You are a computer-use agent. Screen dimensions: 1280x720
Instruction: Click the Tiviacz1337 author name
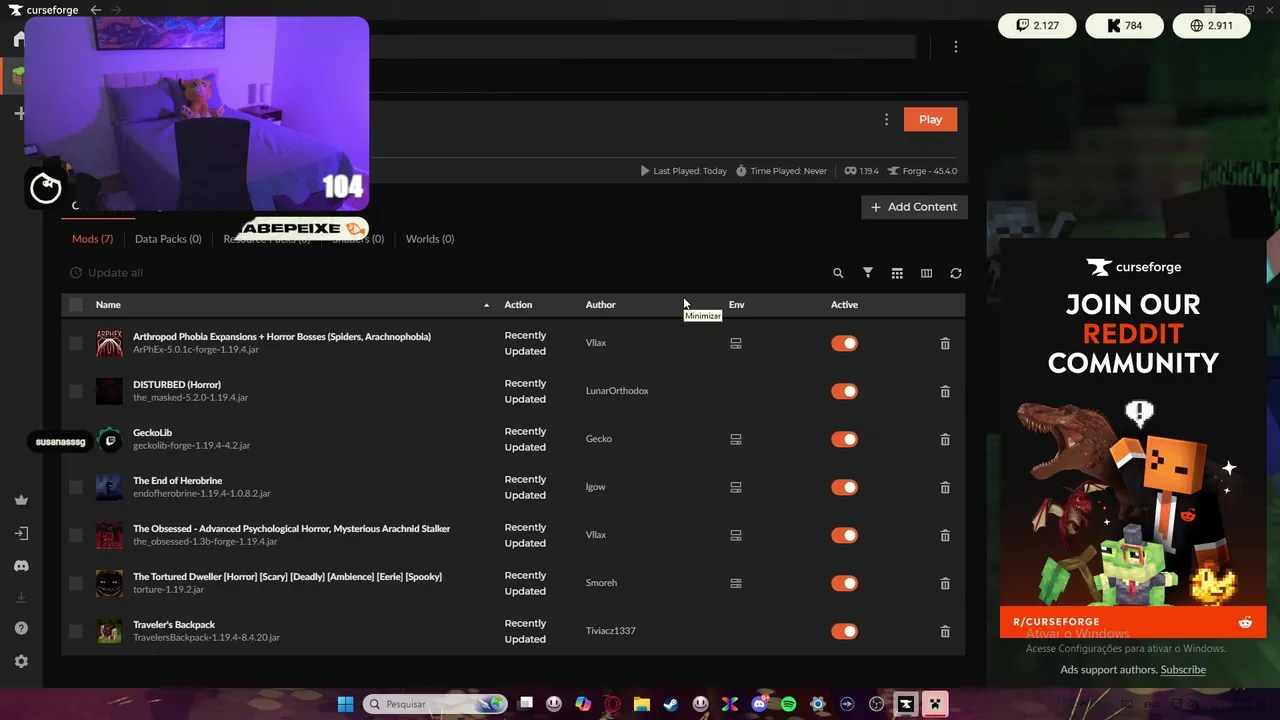point(611,631)
